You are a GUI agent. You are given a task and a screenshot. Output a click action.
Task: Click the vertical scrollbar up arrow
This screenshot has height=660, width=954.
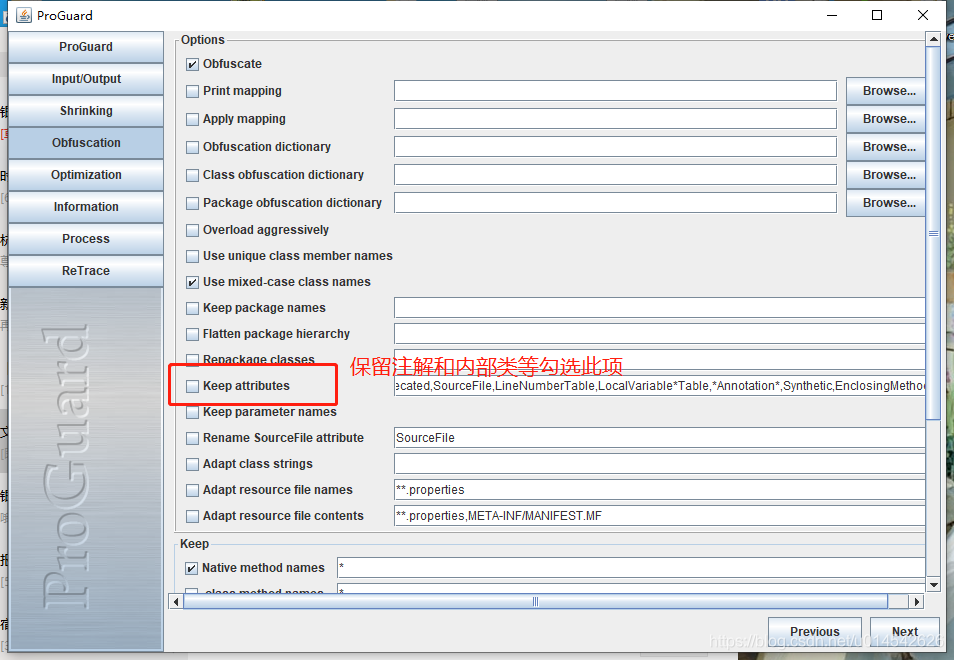point(933,40)
